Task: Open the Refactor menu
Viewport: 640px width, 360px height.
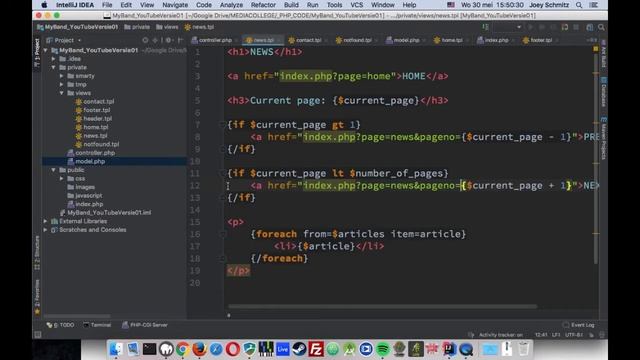Action: [263, 5]
